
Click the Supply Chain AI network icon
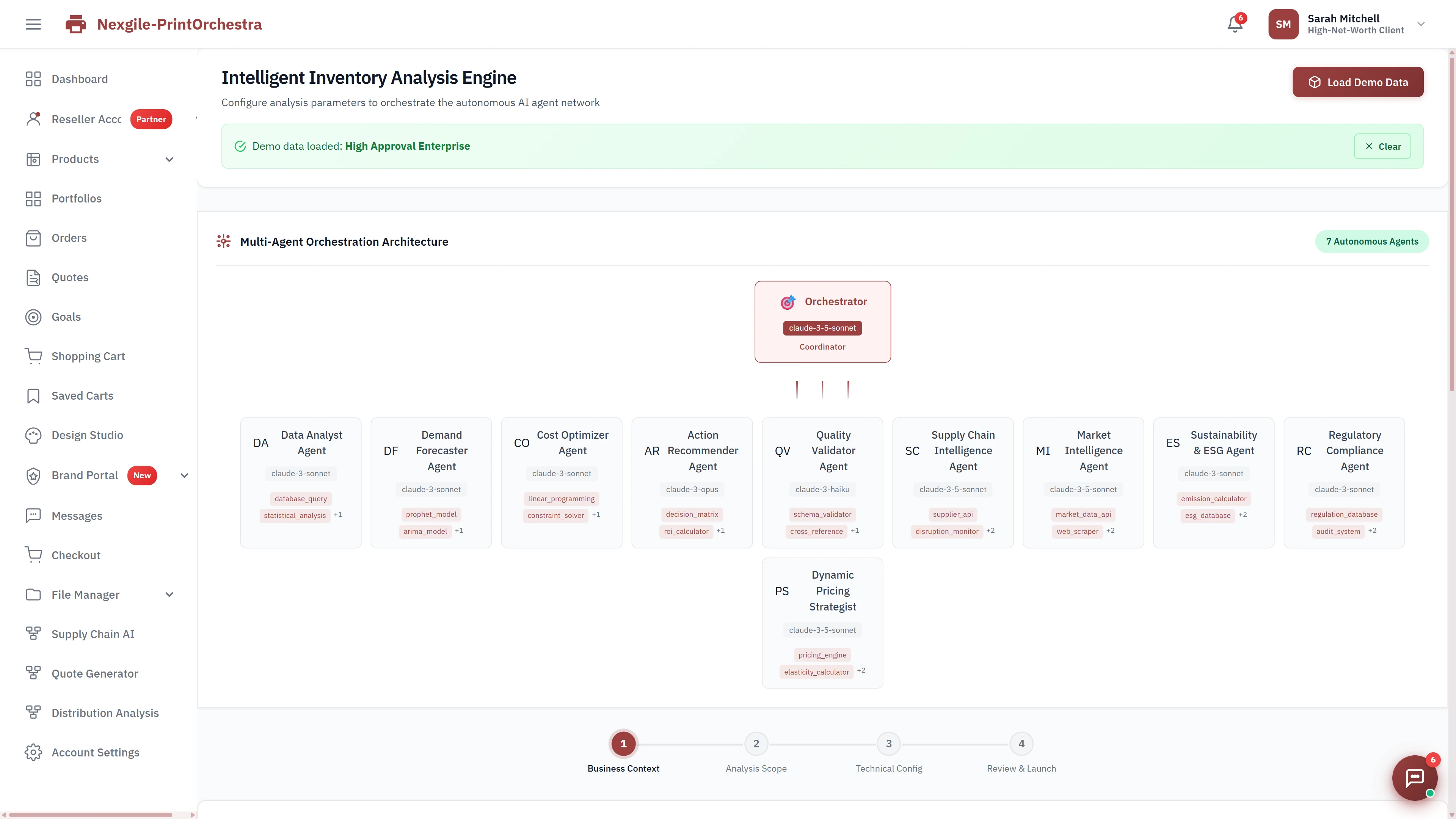click(33, 634)
